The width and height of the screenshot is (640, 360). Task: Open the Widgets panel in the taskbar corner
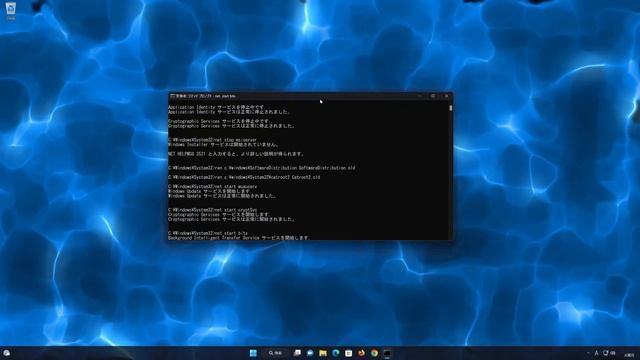tap(7, 353)
